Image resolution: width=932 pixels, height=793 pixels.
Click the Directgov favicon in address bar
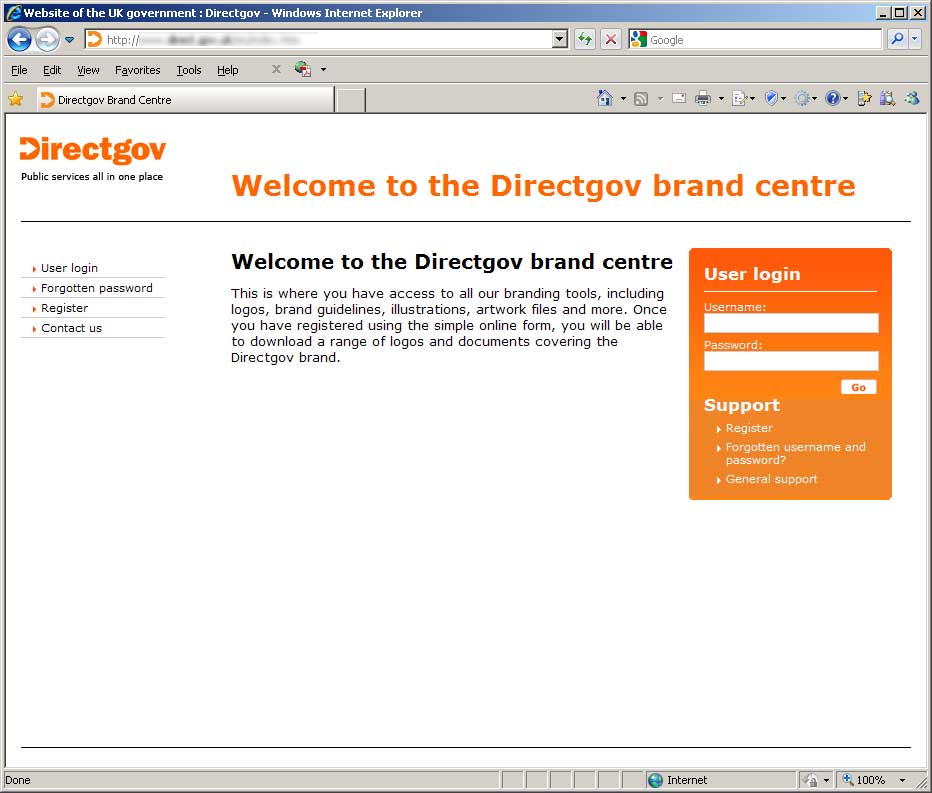tap(95, 40)
